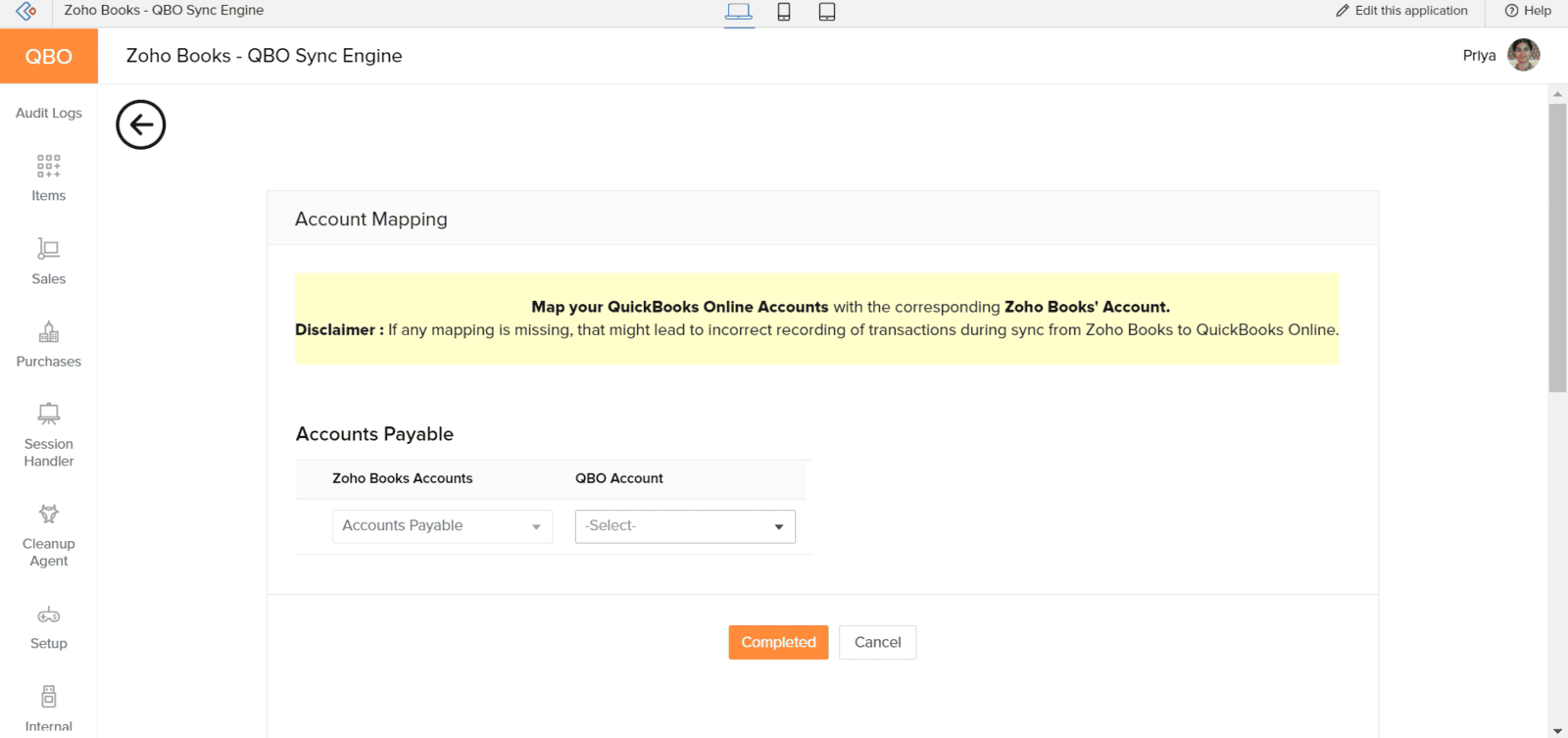Select the Setup sidebar label
The width and height of the screenshot is (1568, 738).
49,644
